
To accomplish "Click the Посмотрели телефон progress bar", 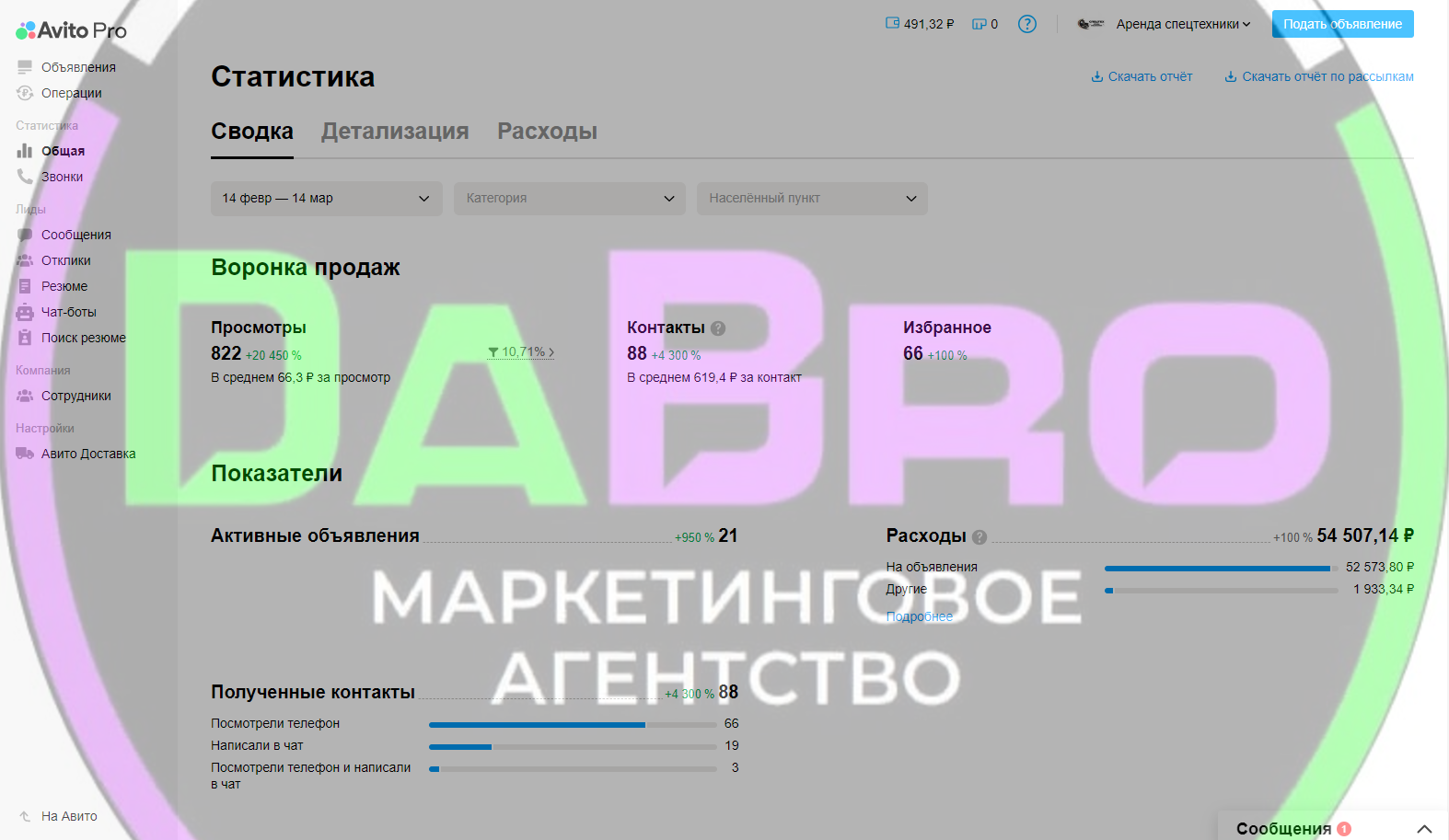I will coord(573,724).
